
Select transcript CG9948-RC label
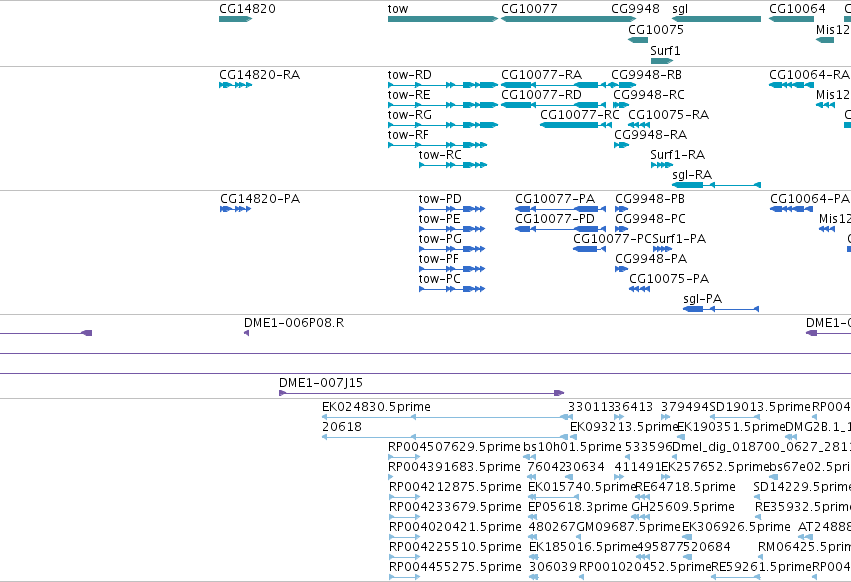[x=649, y=94]
